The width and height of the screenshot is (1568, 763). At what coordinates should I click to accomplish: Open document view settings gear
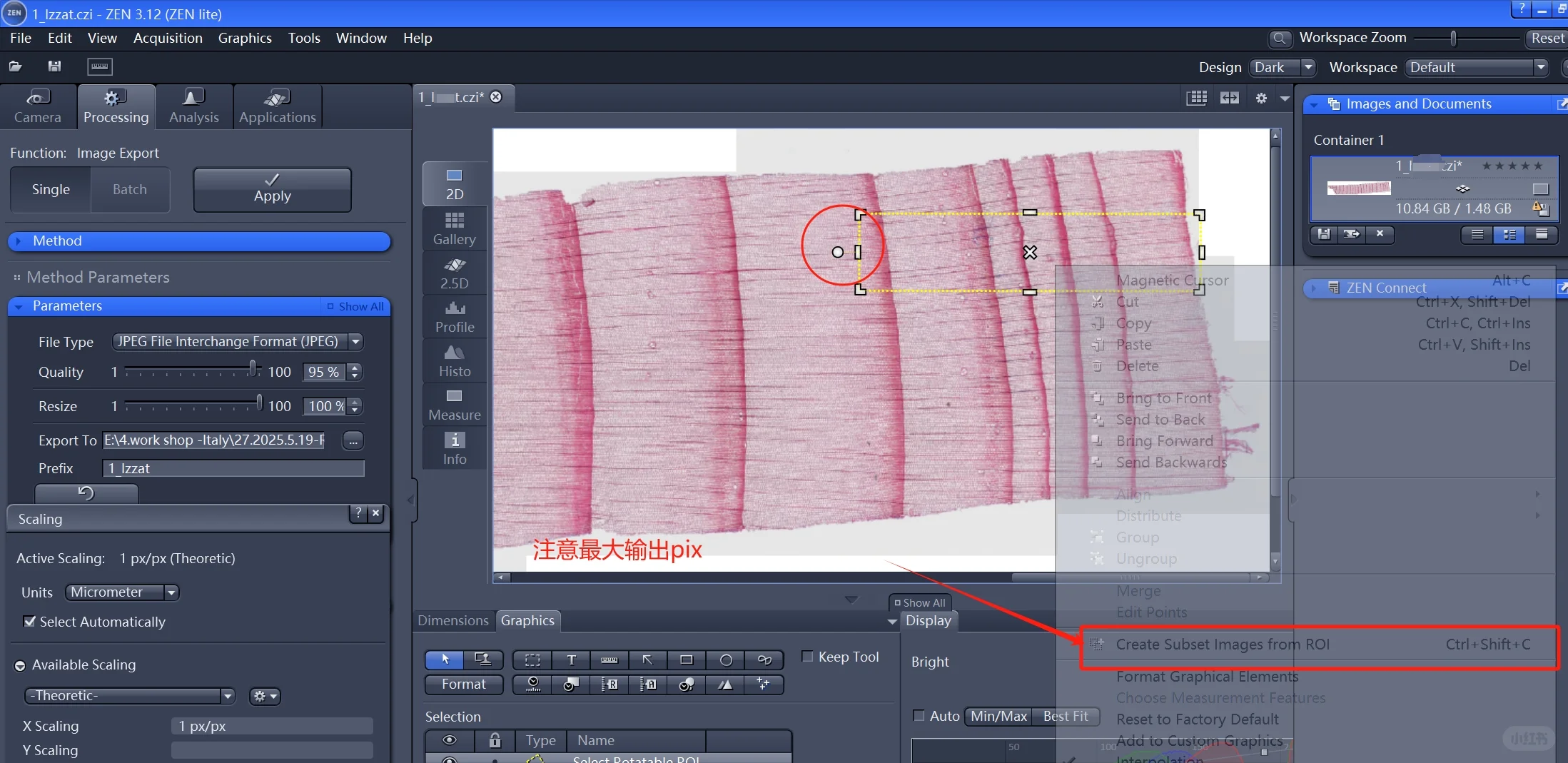click(1261, 98)
